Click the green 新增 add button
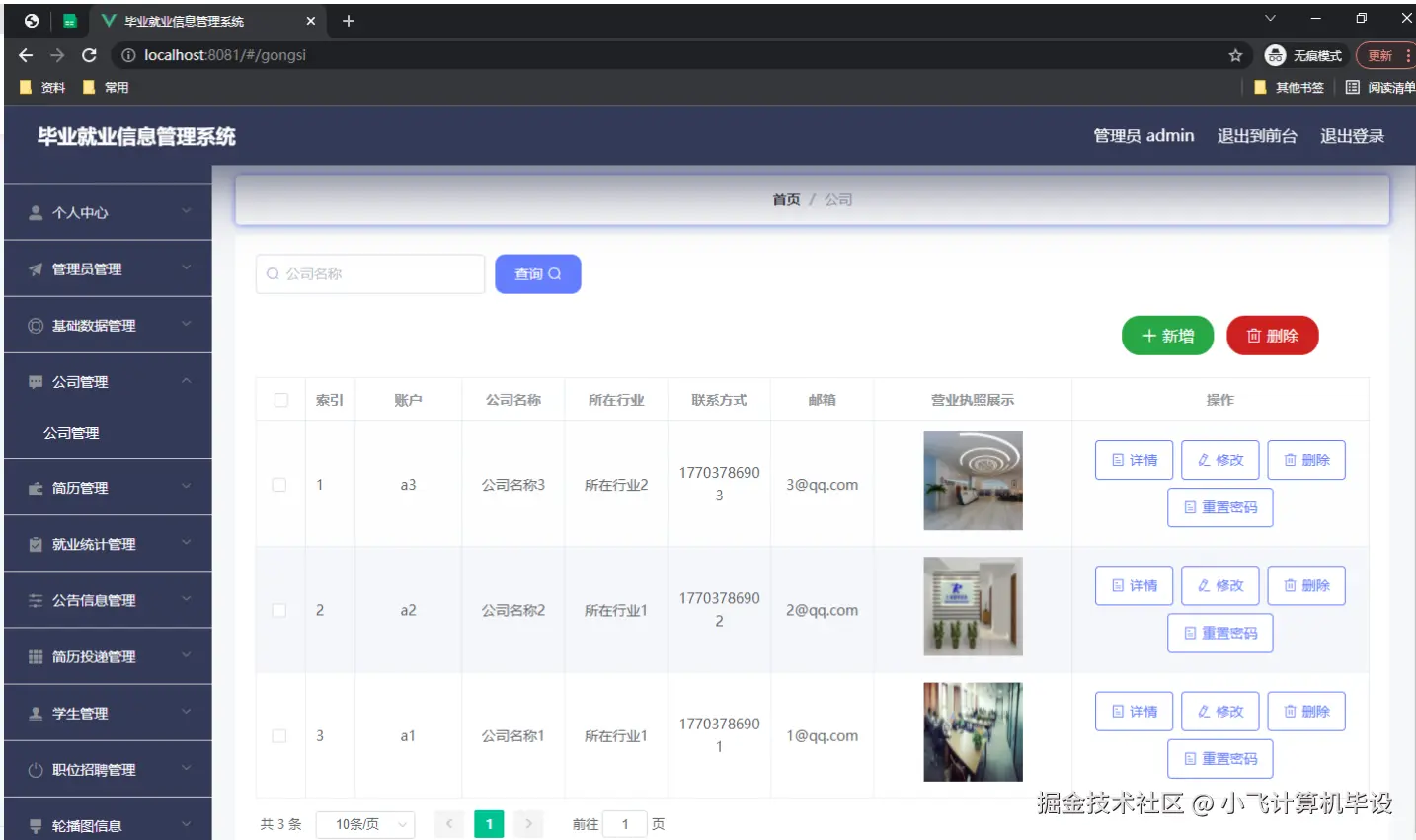The width and height of the screenshot is (1416, 840). (x=1168, y=336)
